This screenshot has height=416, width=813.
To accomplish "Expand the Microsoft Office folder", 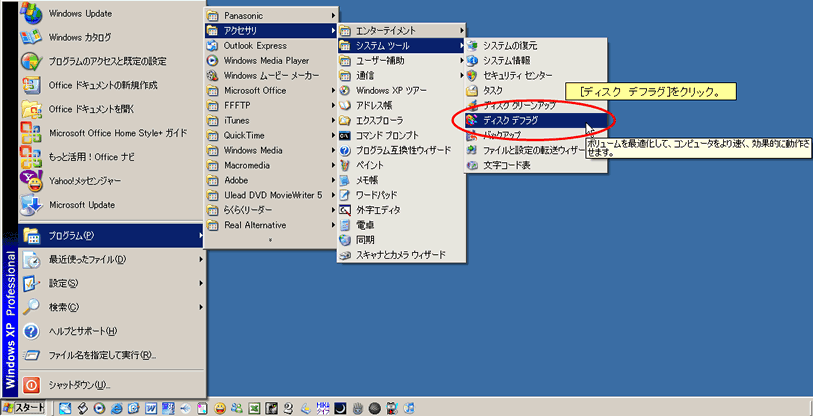I will tap(271, 91).
